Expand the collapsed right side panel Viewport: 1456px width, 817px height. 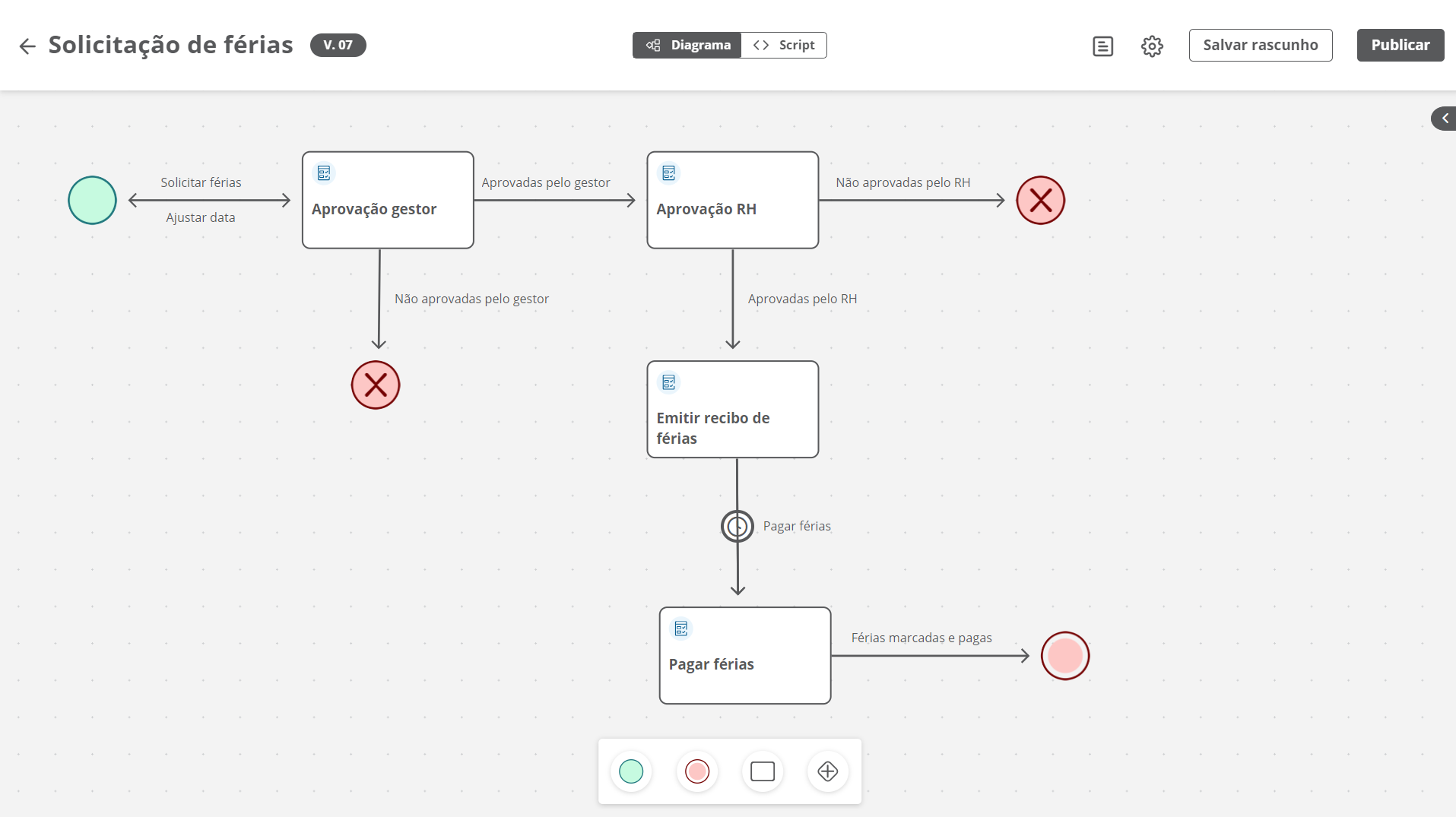click(x=1444, y=119)
